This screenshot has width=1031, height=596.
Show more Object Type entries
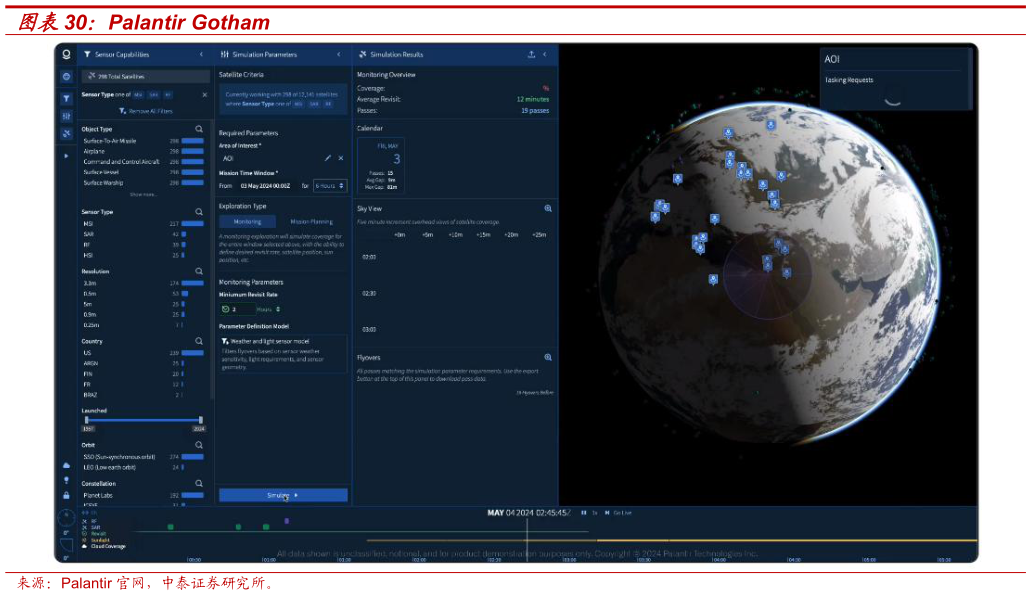(143, 195)
